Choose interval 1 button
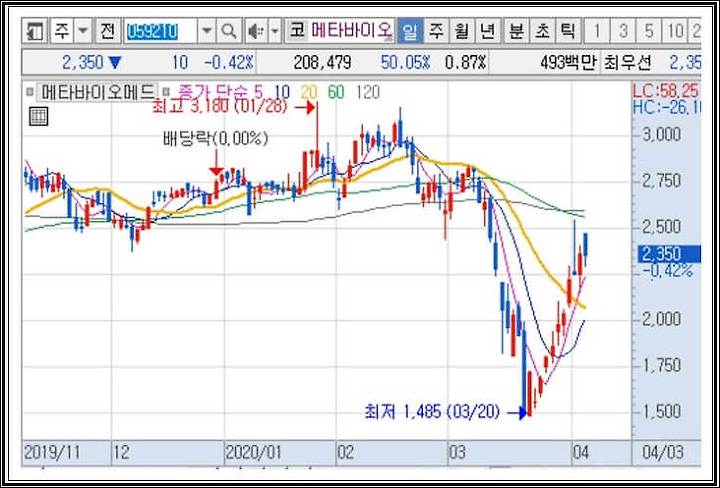This screenshot has width=720, height=488. click(x=597, y=32)
